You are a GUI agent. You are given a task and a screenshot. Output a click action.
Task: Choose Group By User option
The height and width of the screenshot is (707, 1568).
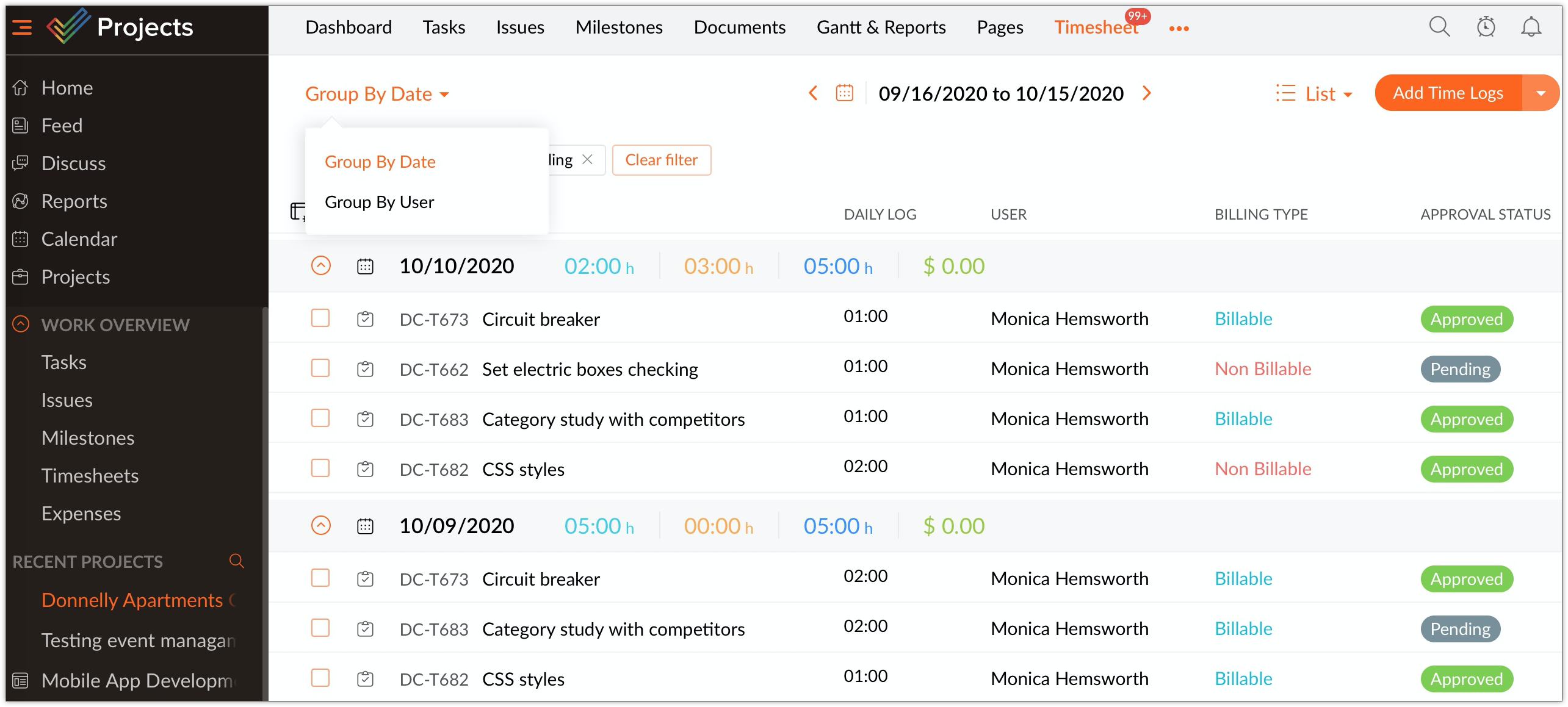[x=379, y=202]
